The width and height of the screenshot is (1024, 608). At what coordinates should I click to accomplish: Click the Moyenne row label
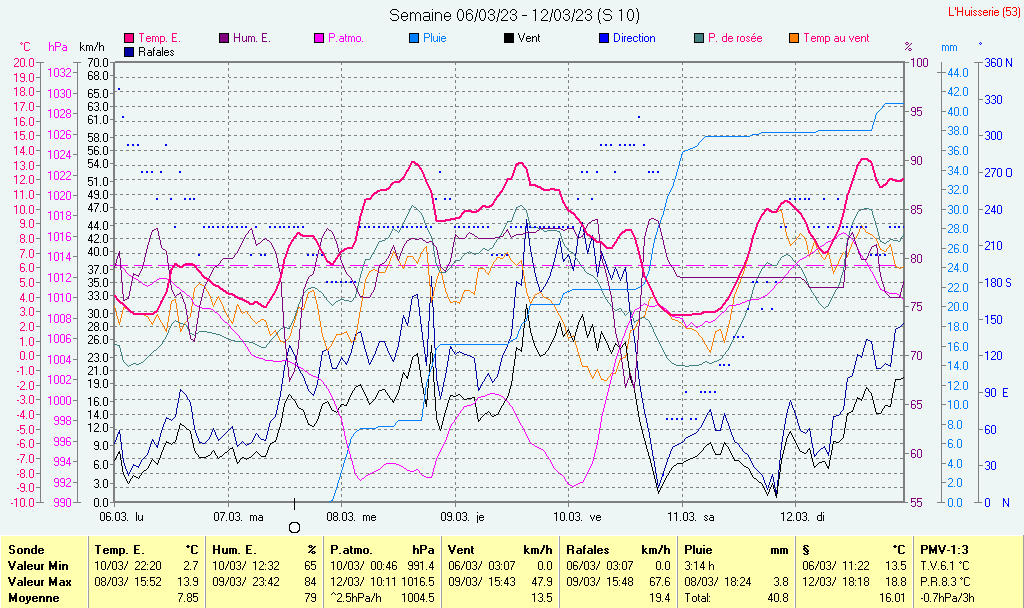point(33,598)
